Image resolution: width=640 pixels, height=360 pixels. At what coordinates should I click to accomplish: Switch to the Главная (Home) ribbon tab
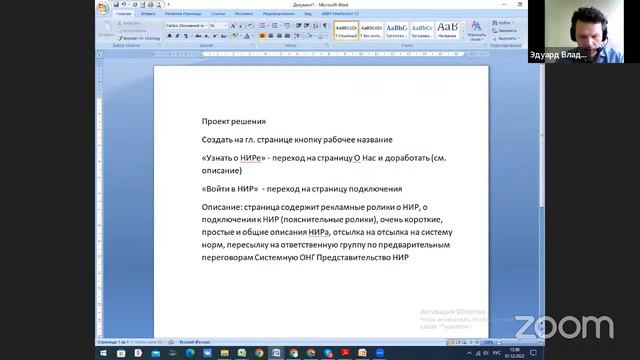click(x=123, y=14)
